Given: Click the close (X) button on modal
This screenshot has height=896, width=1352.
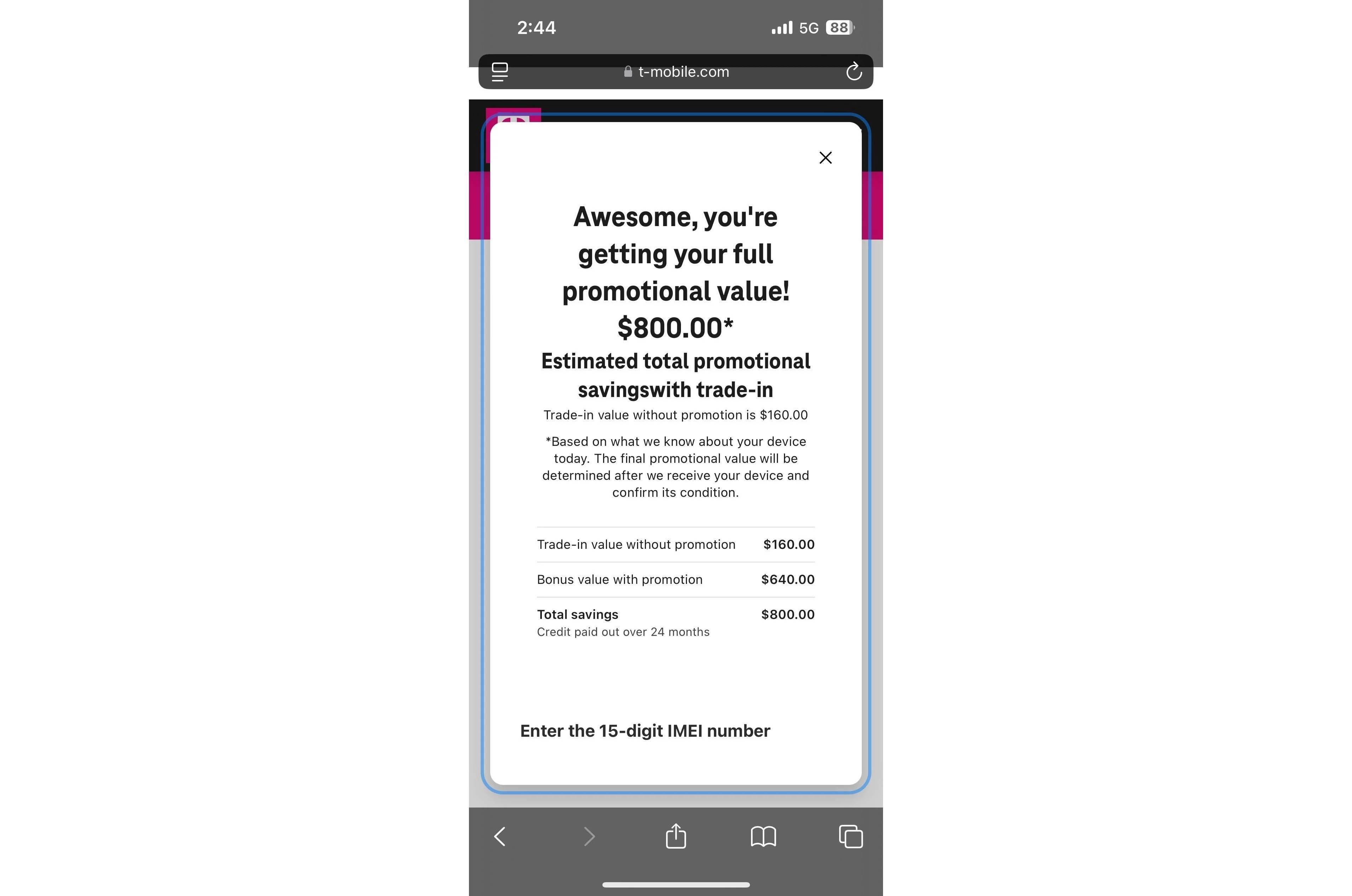Looking at the screenshot, I should pyautogui.click(x=825, y=157).
